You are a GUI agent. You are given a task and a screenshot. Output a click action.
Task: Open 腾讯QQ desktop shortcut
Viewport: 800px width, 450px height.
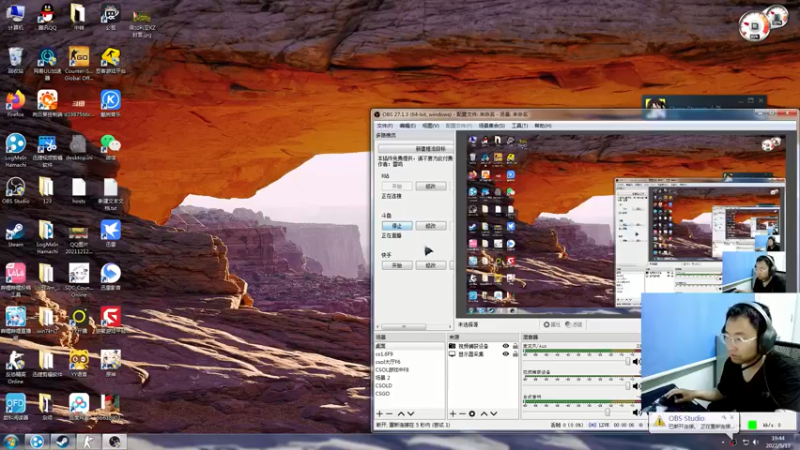(47, 17)
